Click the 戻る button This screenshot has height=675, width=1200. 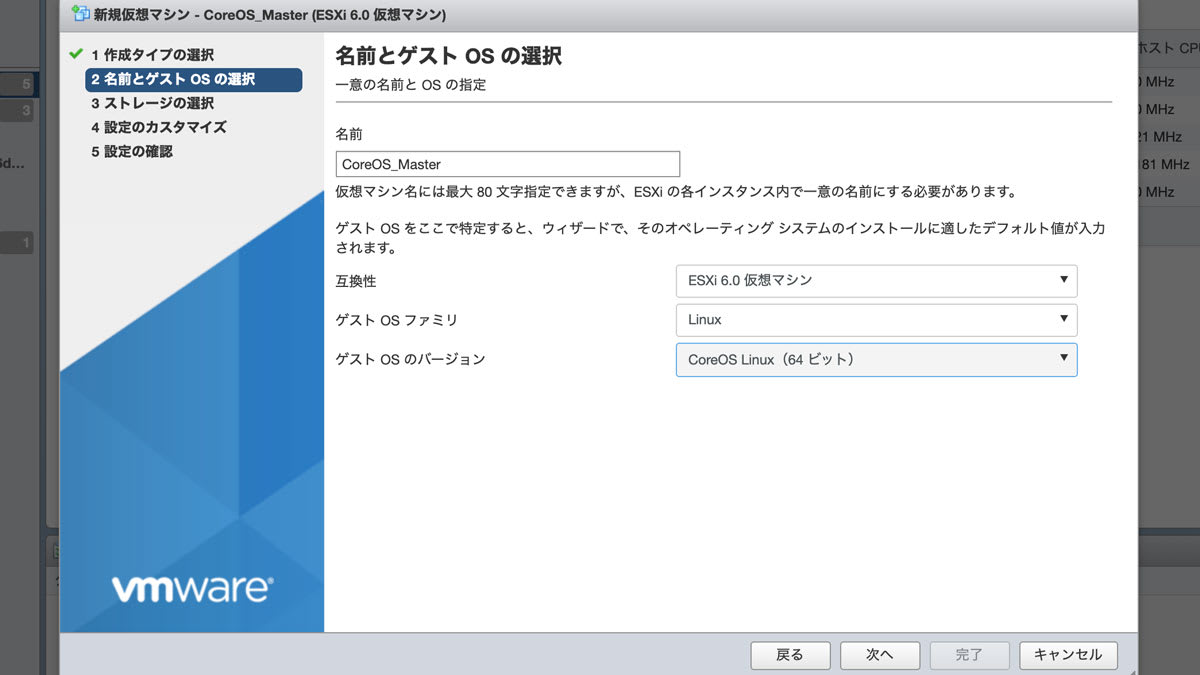coord(790,655)
